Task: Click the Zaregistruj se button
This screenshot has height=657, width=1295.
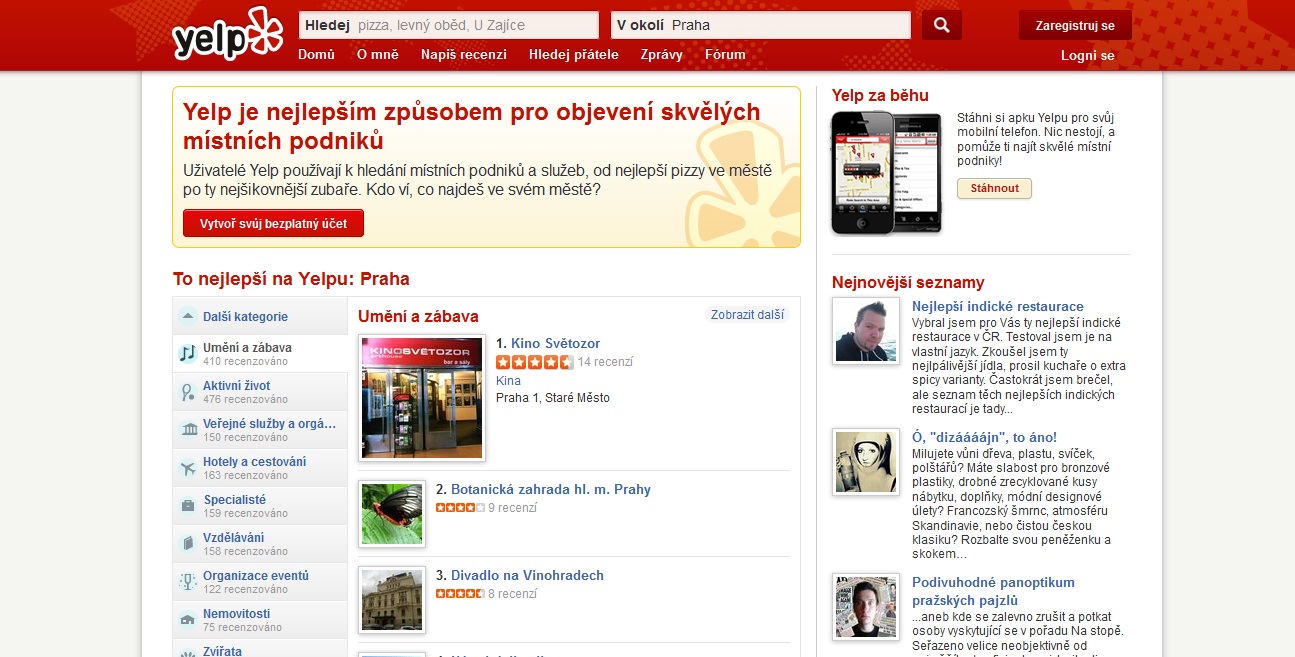Action: pyautogui.click(x=1075, y=25)
